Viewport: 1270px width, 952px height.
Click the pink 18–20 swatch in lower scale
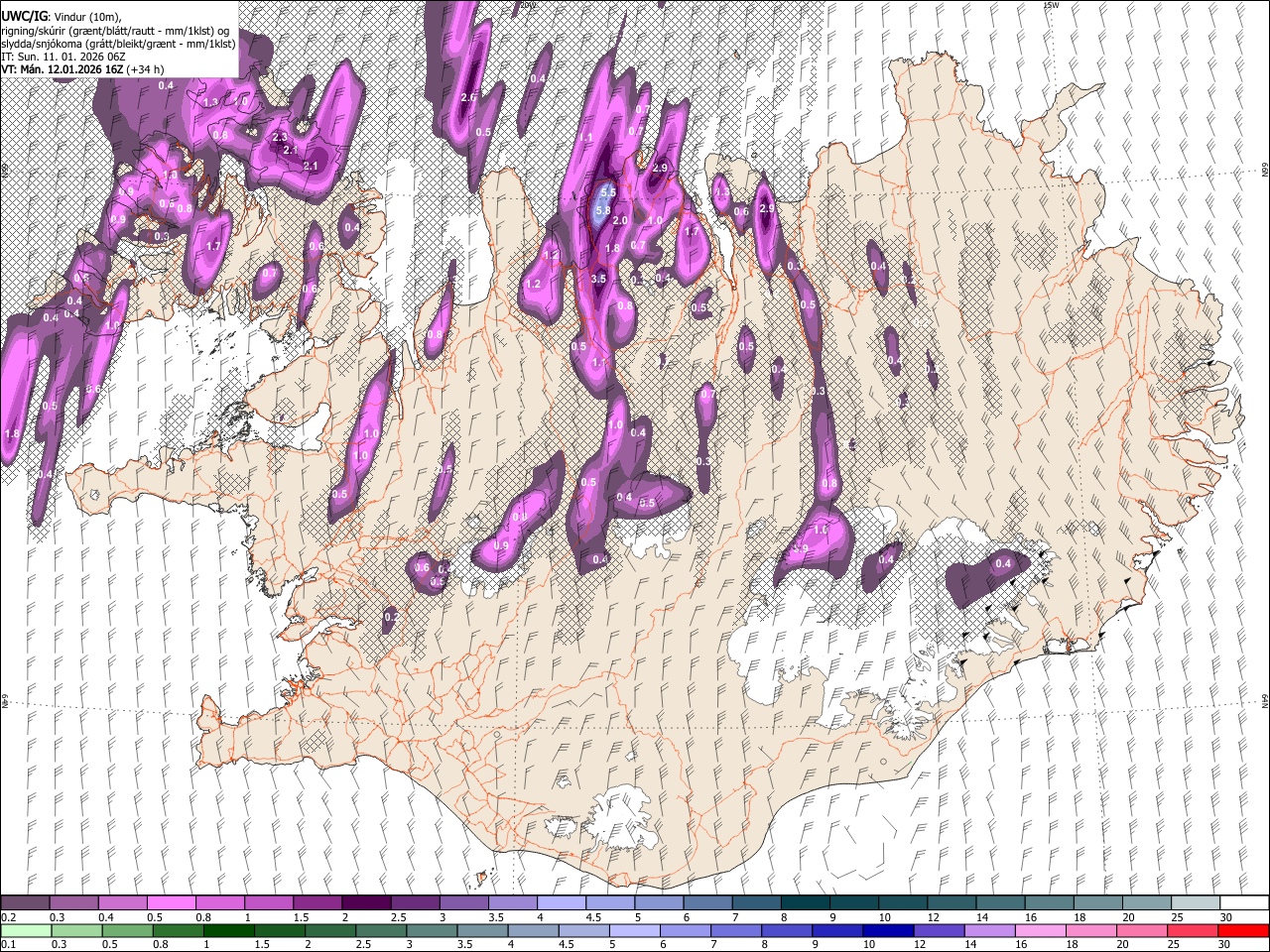1091,930
